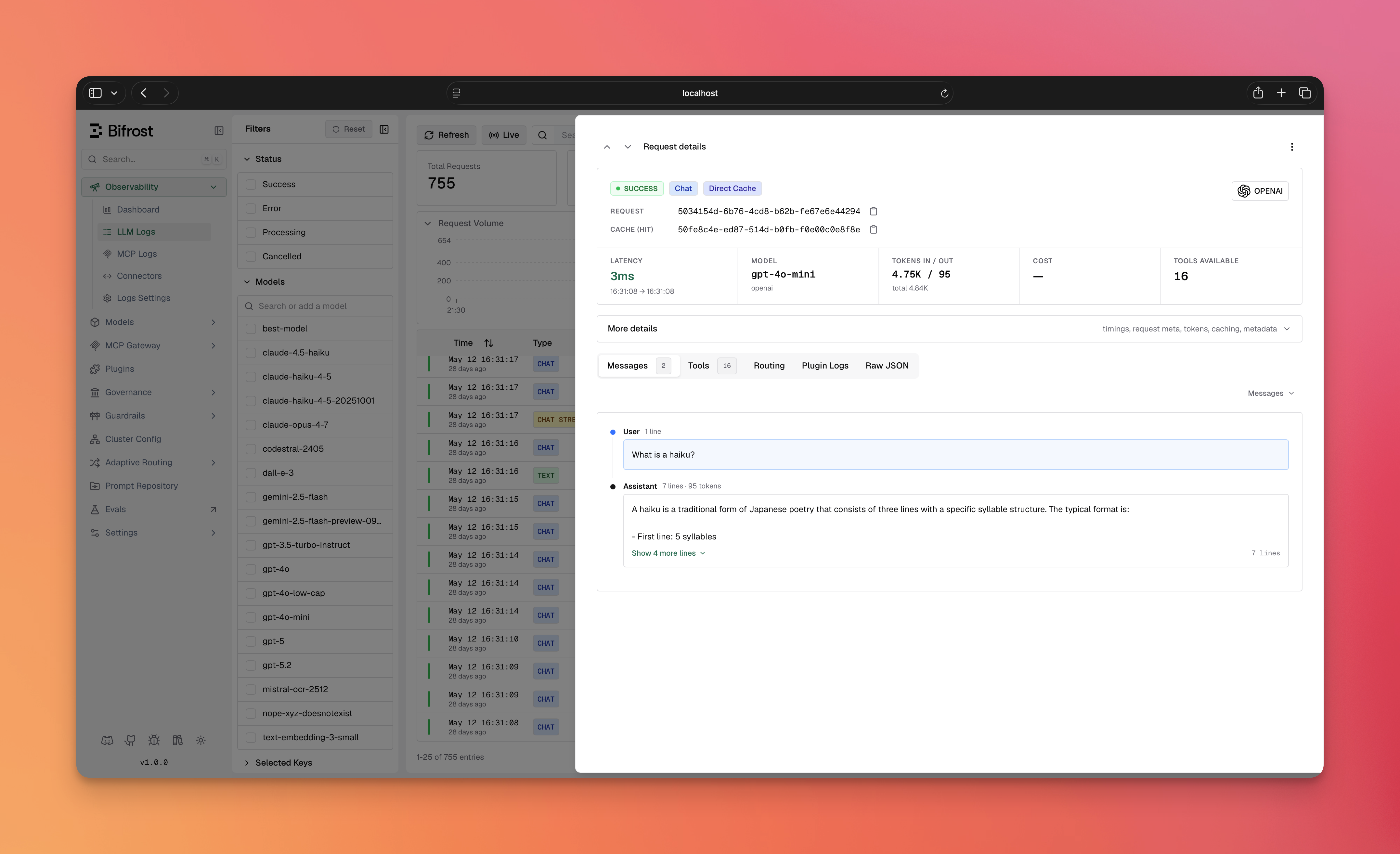Screen dimensions: 1400x854
Task: Select the May 12 16:31:16 TEXT log row
Action: (496, 475)
